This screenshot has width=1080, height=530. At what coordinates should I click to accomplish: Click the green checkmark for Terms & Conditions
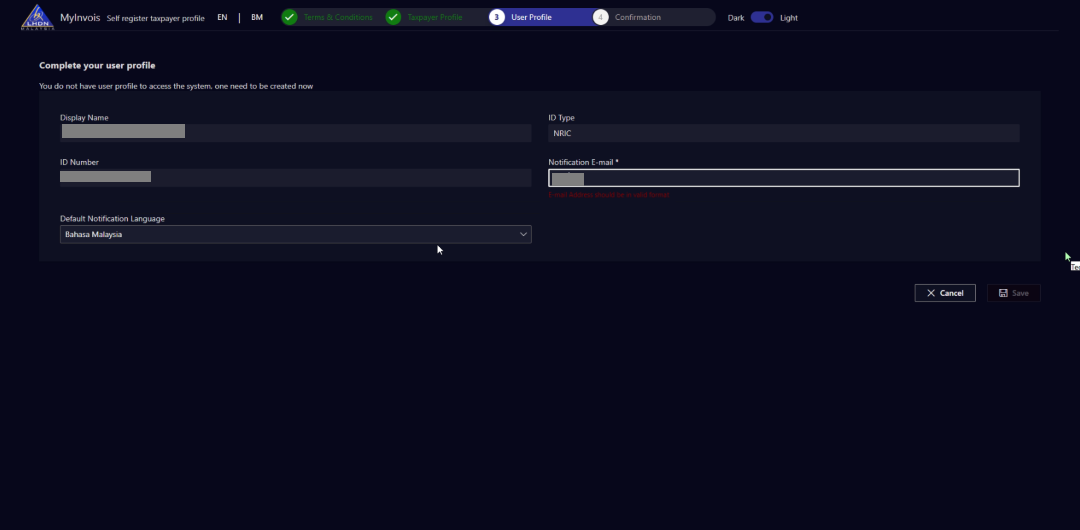point(289,17)
